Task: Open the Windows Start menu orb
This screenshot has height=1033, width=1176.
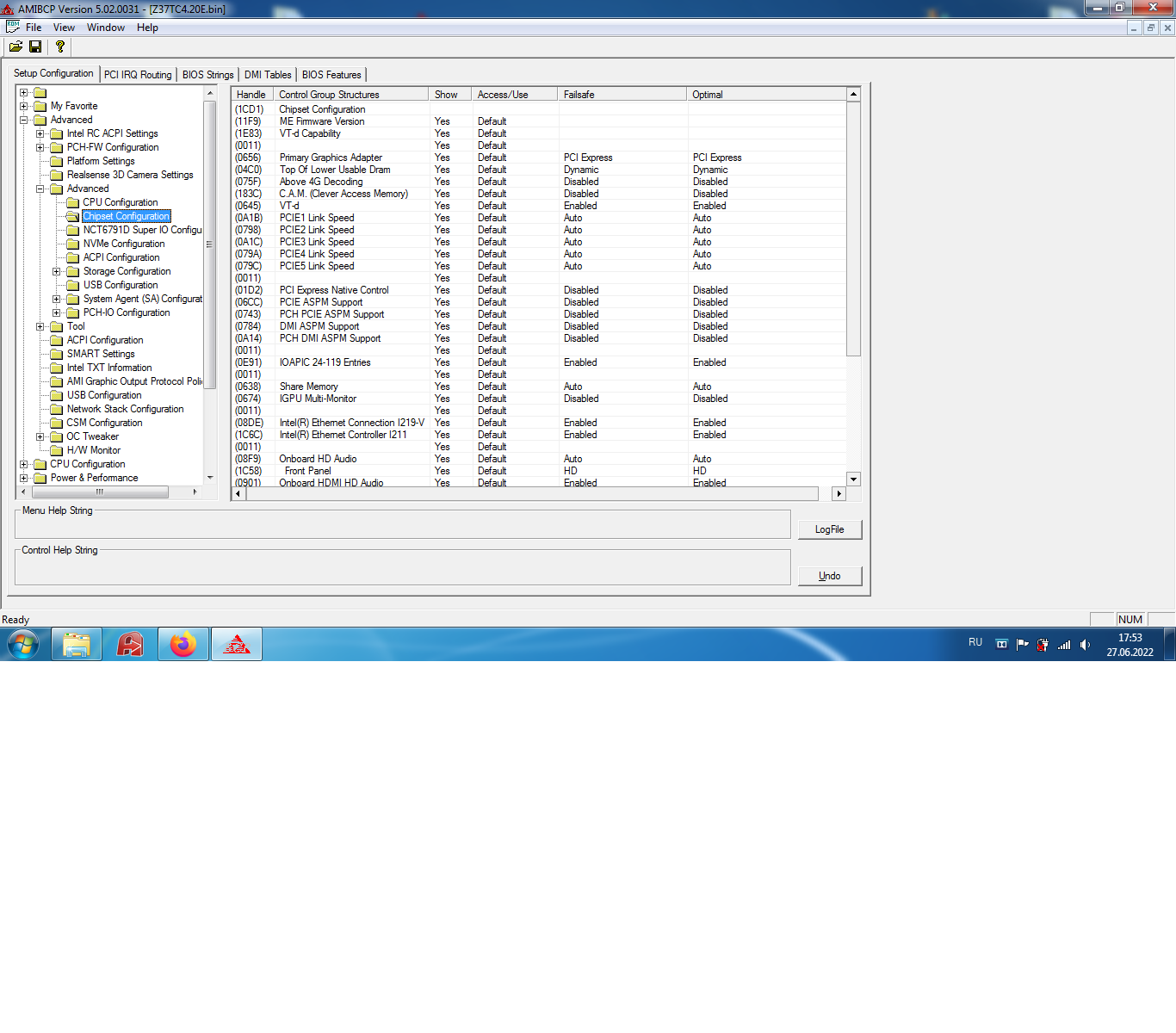Action: [23, 644]
